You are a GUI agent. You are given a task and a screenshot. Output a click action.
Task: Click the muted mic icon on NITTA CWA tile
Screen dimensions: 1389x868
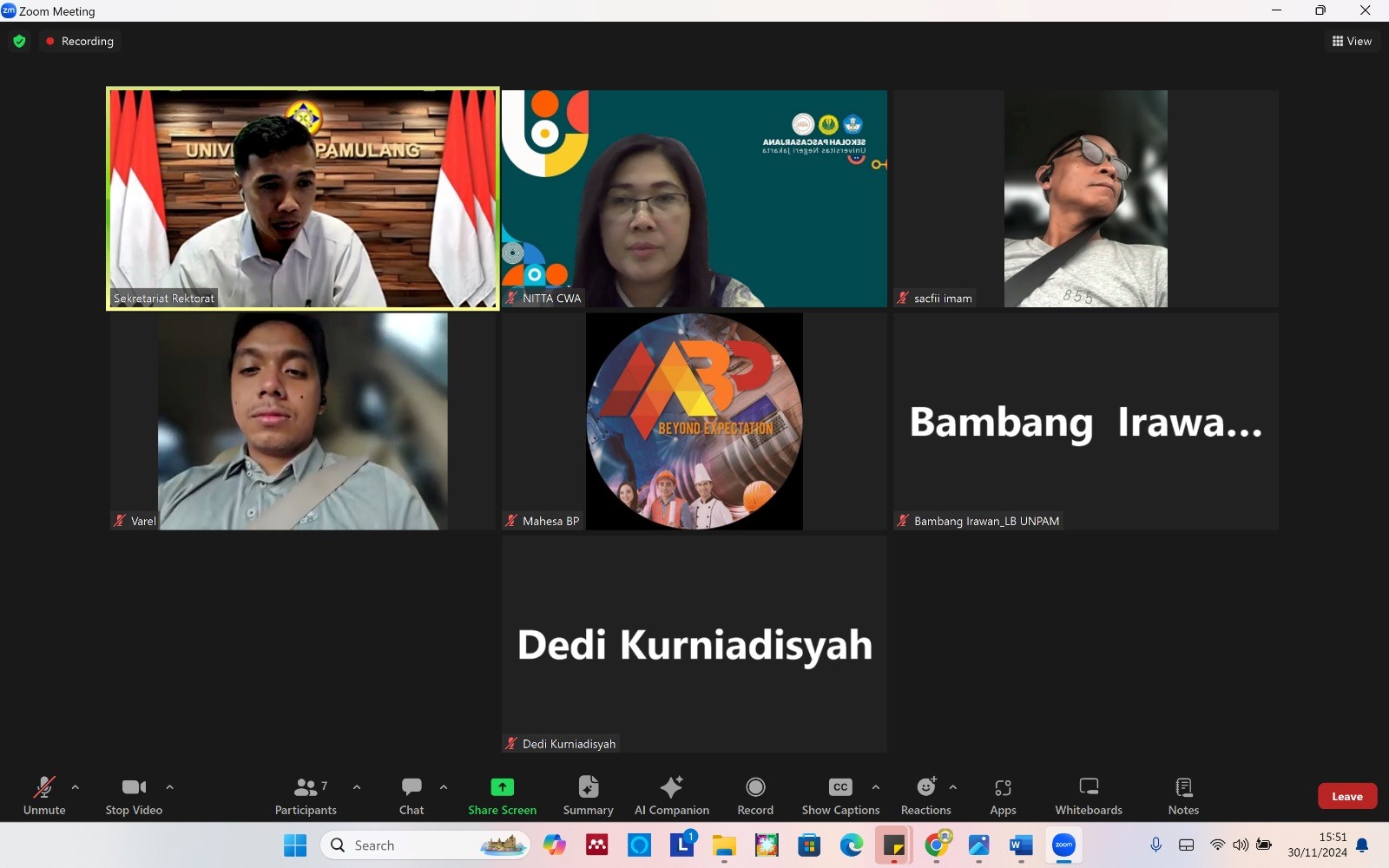tap(512, 298)
